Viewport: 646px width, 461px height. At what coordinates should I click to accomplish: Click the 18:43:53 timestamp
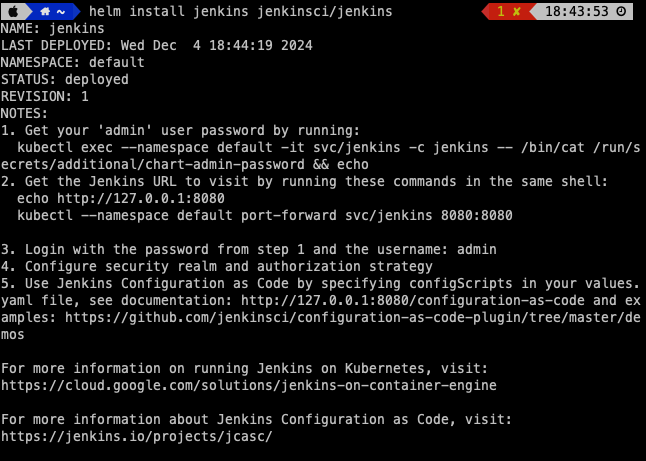pos(577,12)
